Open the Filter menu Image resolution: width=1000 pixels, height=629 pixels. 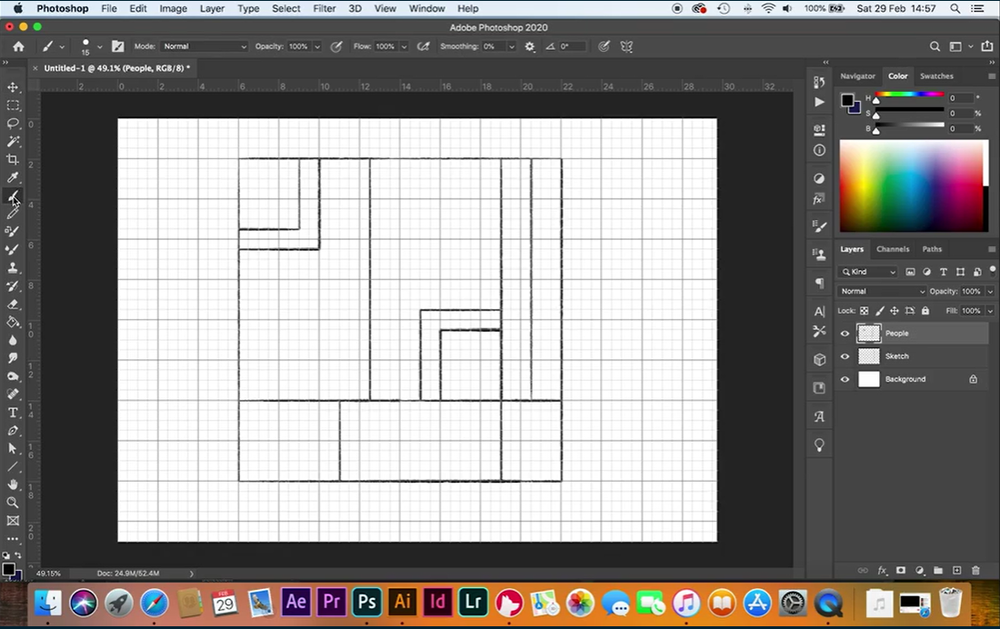point(324,8)
